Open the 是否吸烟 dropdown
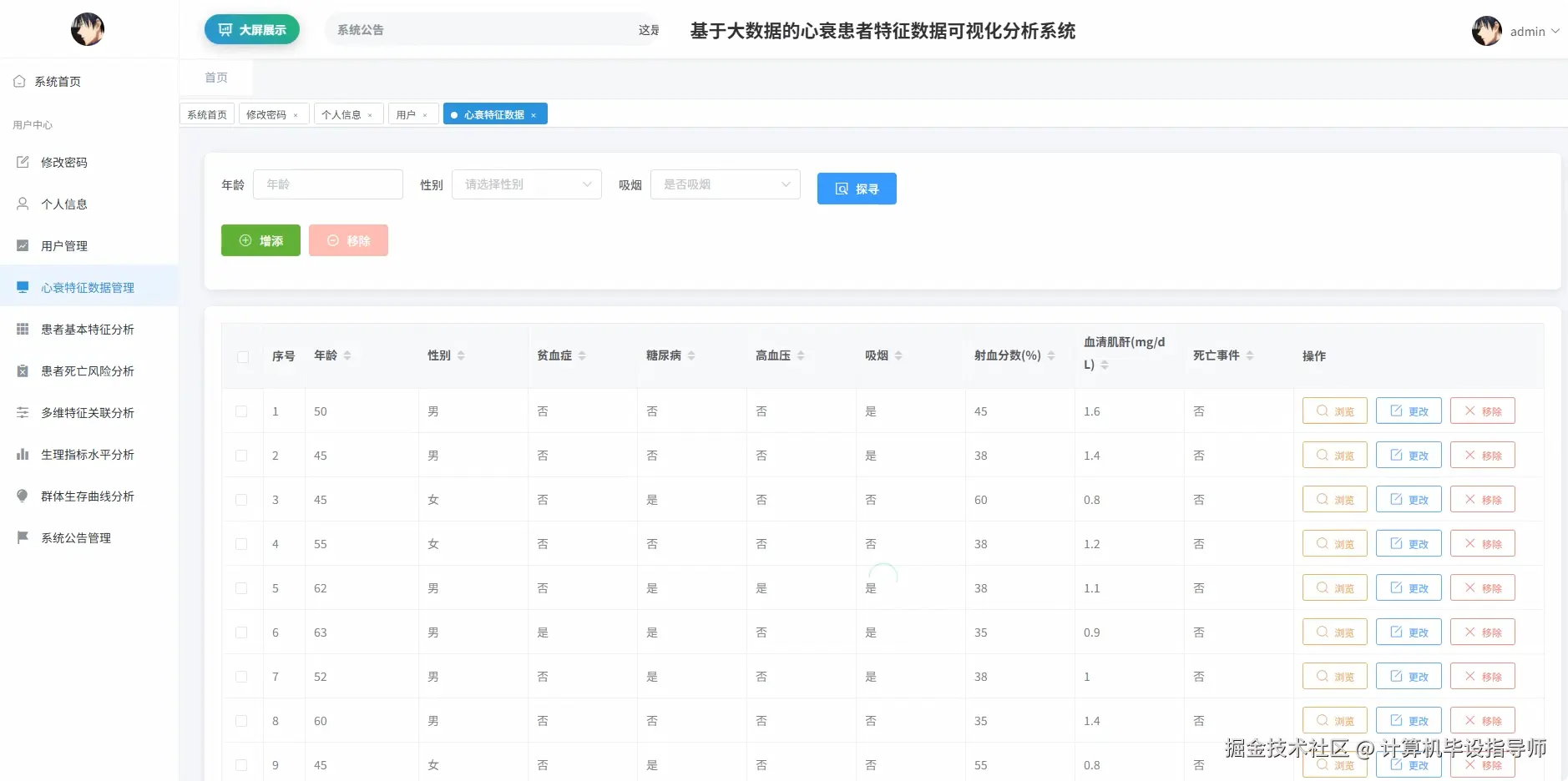The height and width of the screenshot is (781, 1568). [726, 184]
